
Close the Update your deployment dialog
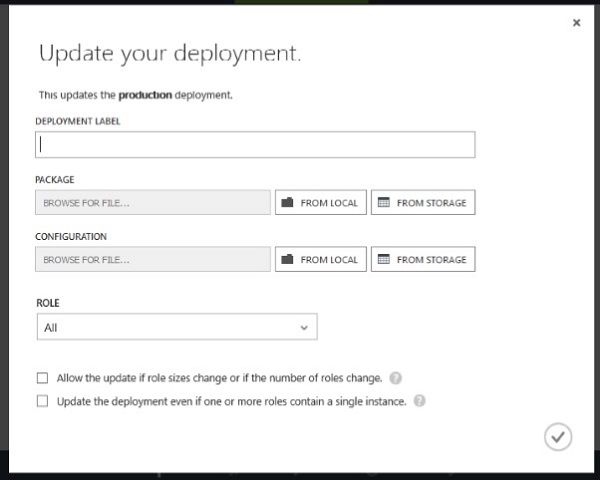(x=576, y=22)
